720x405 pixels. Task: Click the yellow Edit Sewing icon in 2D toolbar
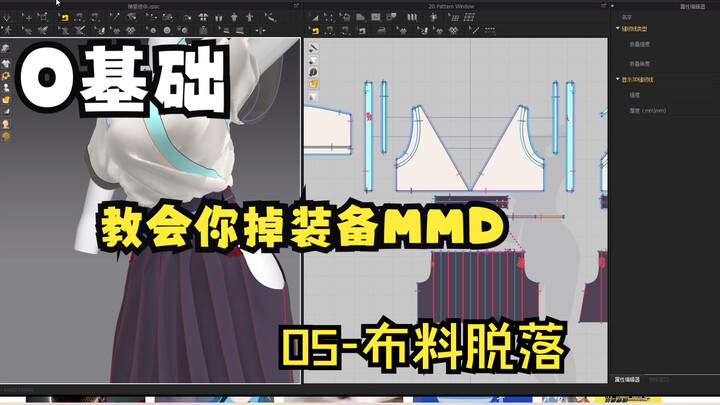coord(315,31)
